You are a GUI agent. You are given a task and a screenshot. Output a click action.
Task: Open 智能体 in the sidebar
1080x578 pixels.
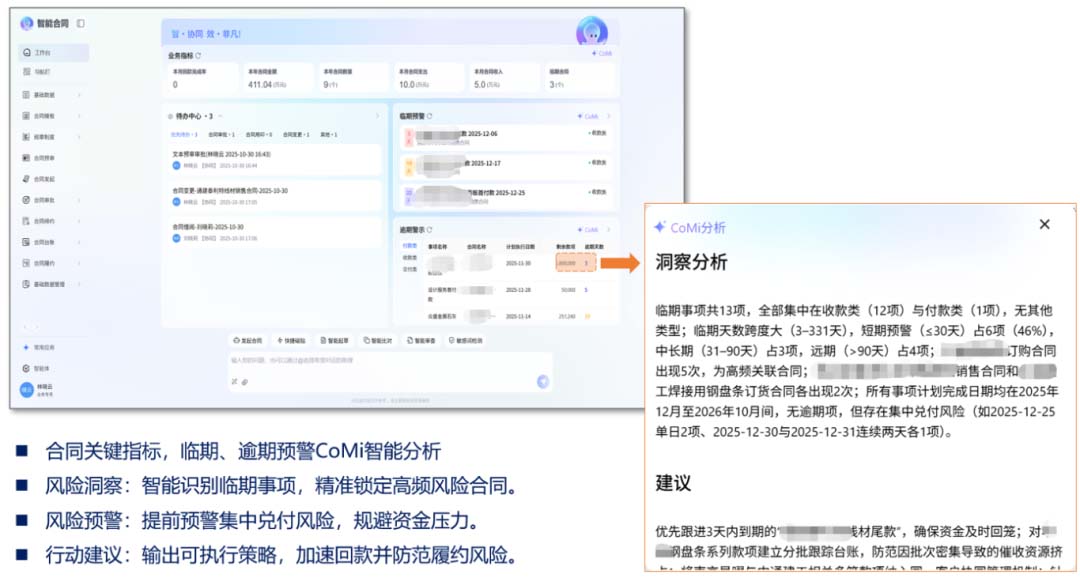(x=42, y=368)
